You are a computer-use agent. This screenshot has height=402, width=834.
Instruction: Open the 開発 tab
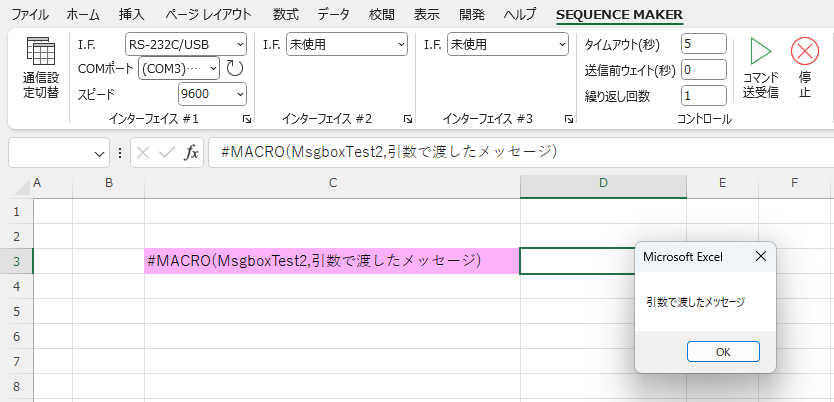pyautogui.click(x=472, y=14)
